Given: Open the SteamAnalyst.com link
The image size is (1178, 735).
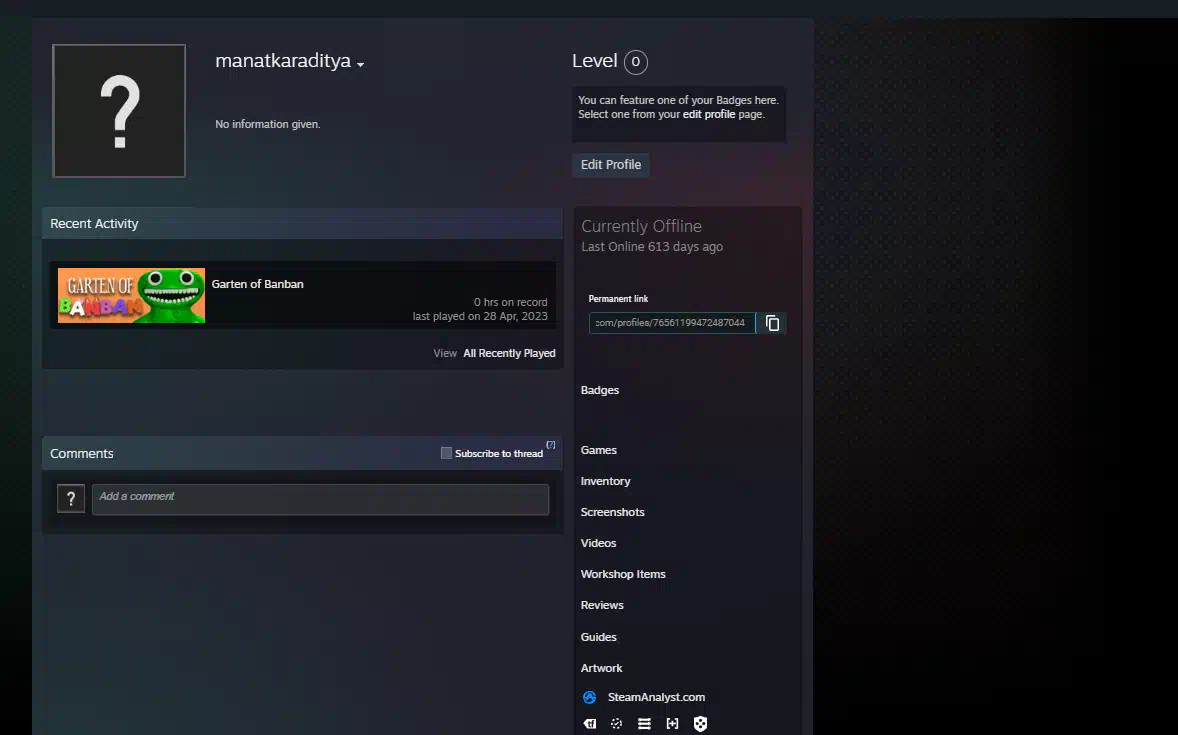Looking at the screenshot, I should click(x=656, y=697).
